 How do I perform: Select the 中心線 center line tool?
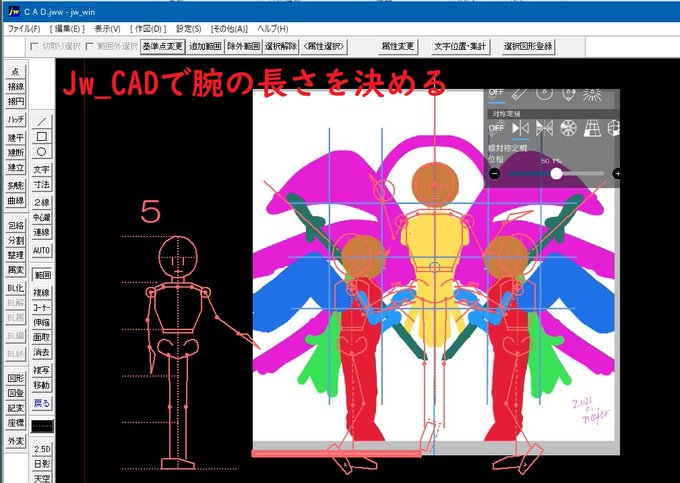point(42,217)
